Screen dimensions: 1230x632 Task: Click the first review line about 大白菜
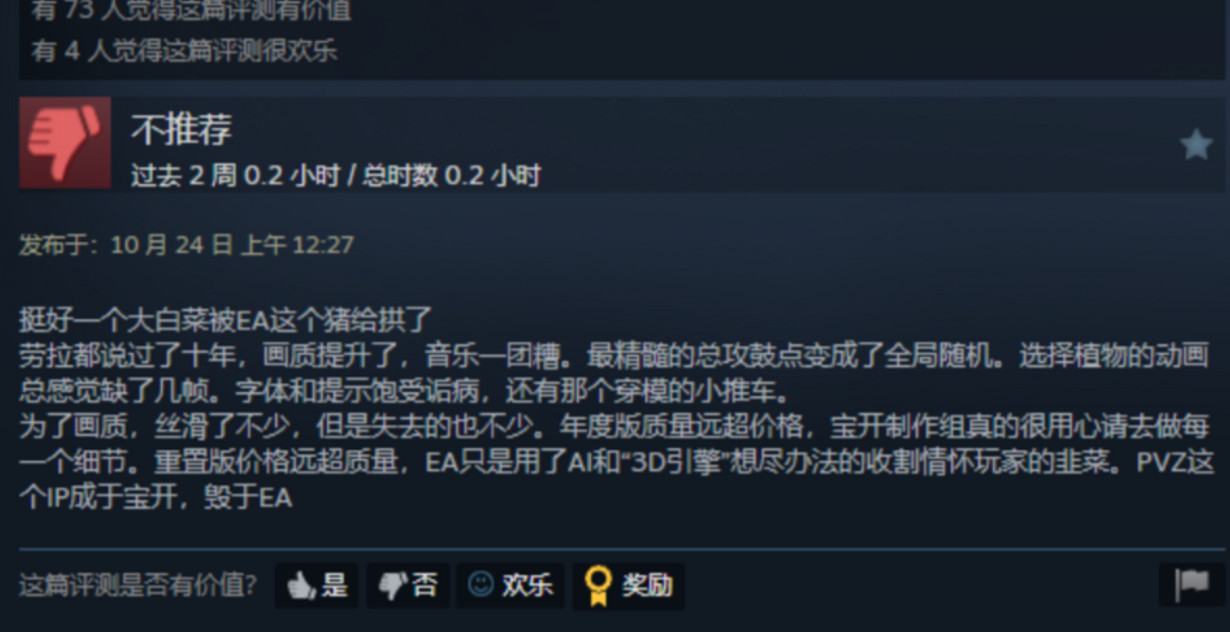225,320
